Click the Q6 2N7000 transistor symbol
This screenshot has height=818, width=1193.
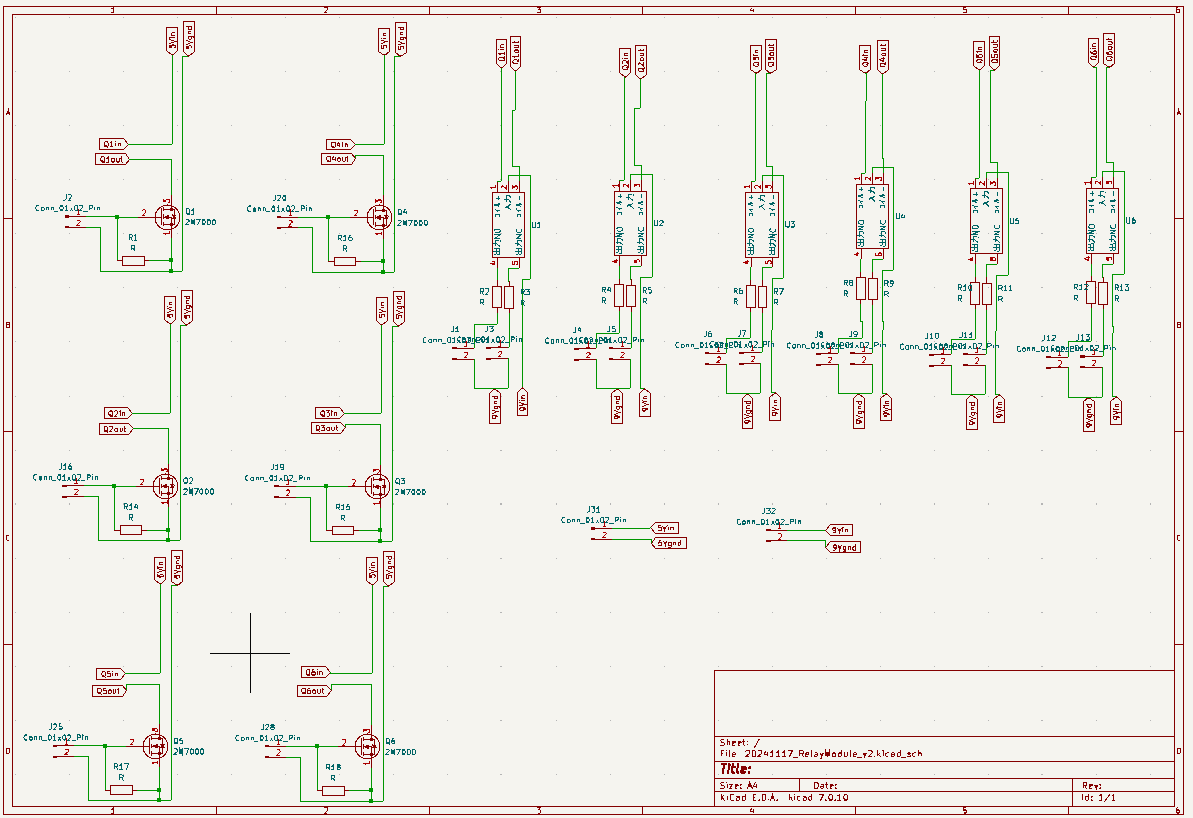[367, 745]
